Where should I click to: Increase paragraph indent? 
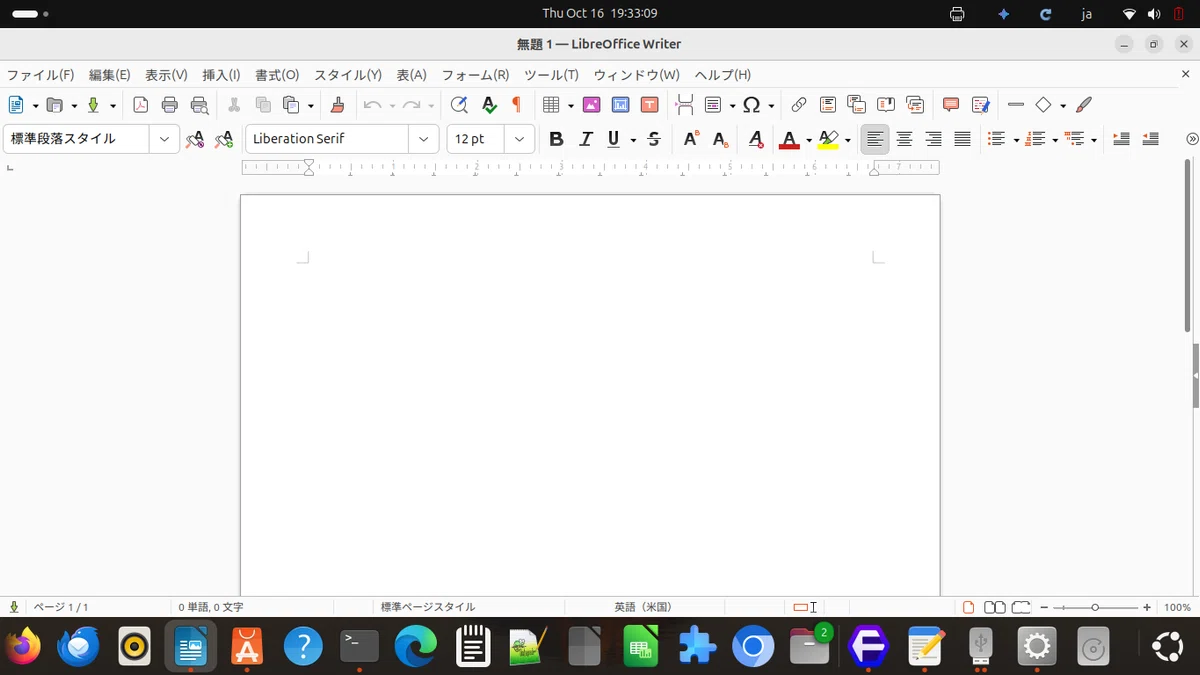[x=1122, y=139]
